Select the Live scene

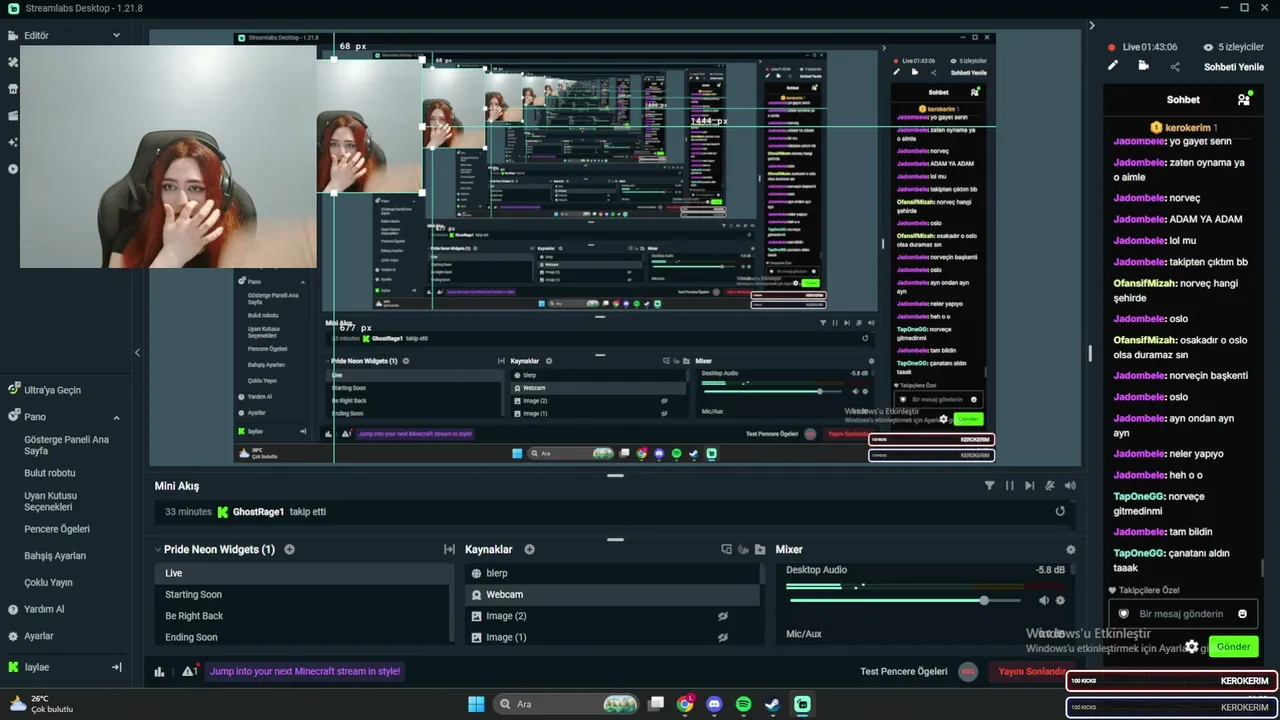pyautogui.click(x=304, y=573)
